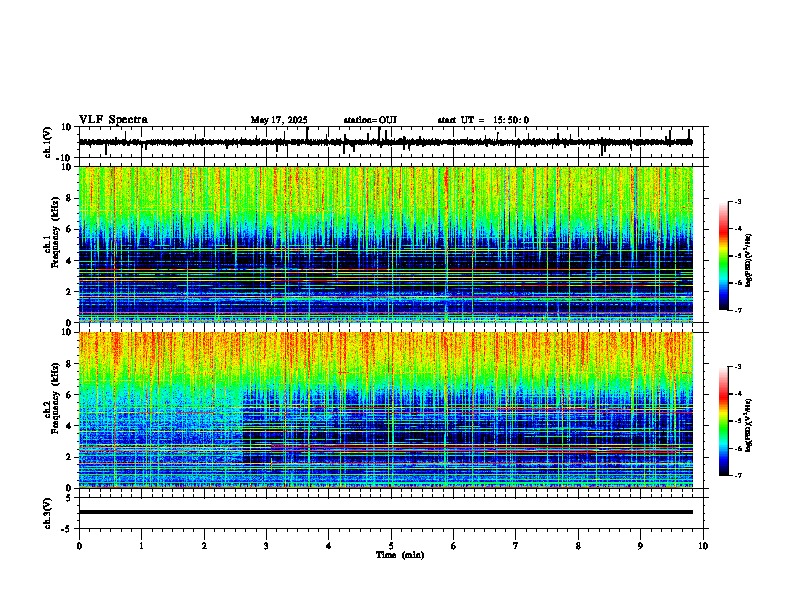Screen dimensions: 792x612
Task: Click the ch.1 spectrogram panel
Action: [x=385, y=244]
